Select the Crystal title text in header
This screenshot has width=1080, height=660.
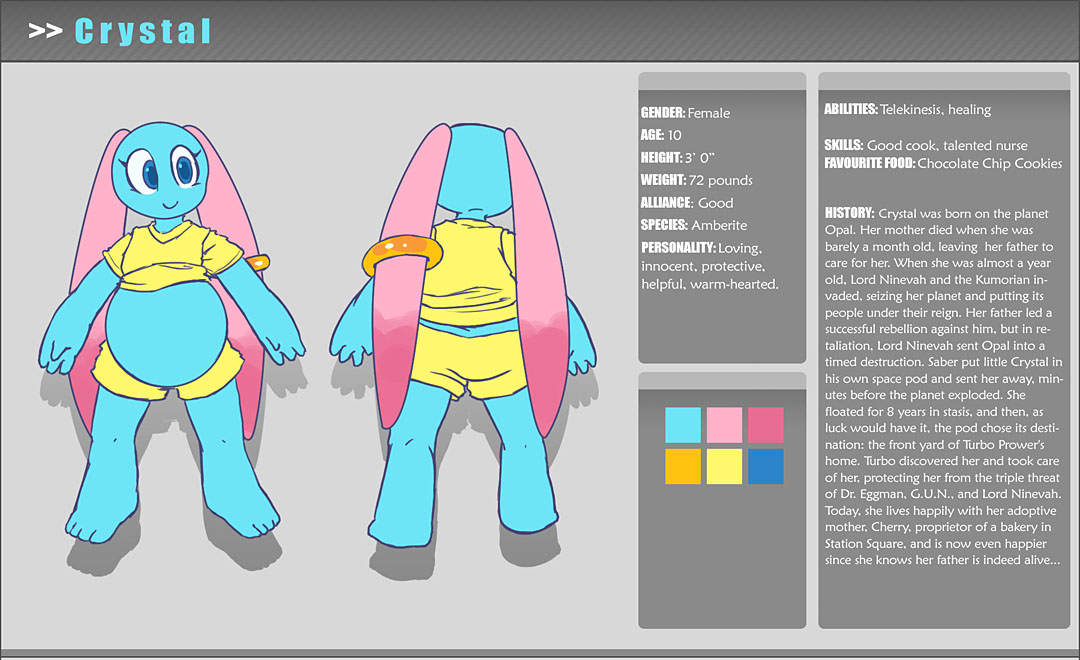tap(143, 31)
